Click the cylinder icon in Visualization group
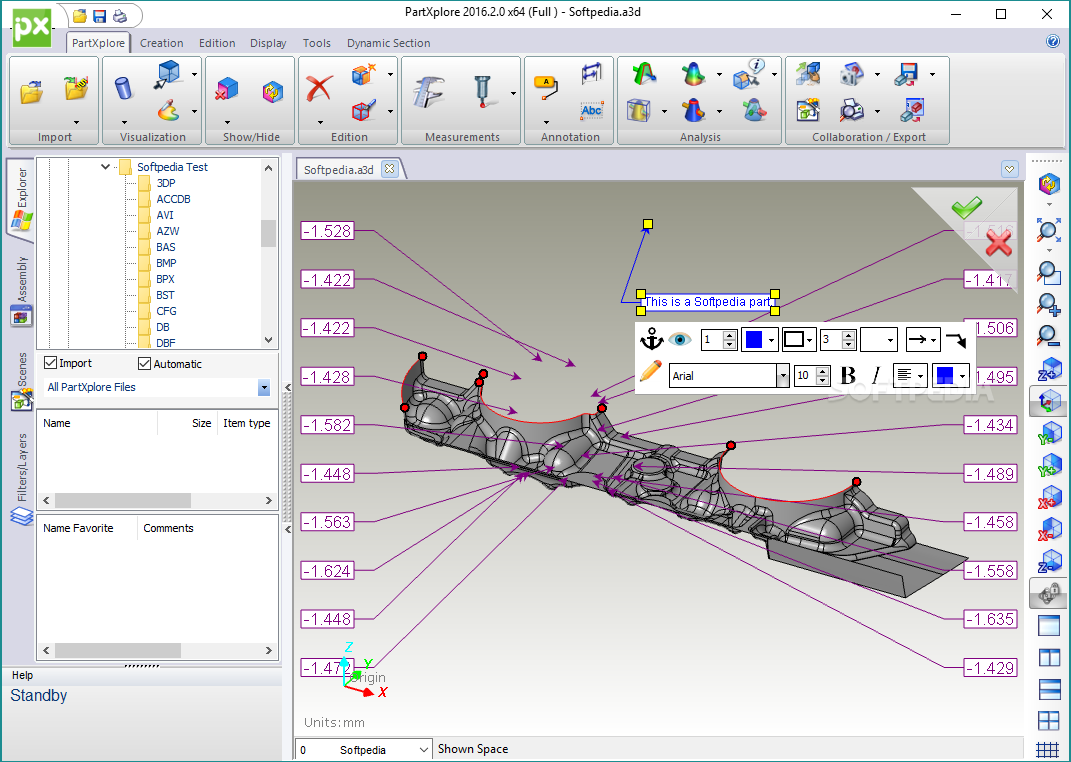The height and width of the screenshot is (762, 1071). pyautogui.click(x=124, y=88)
